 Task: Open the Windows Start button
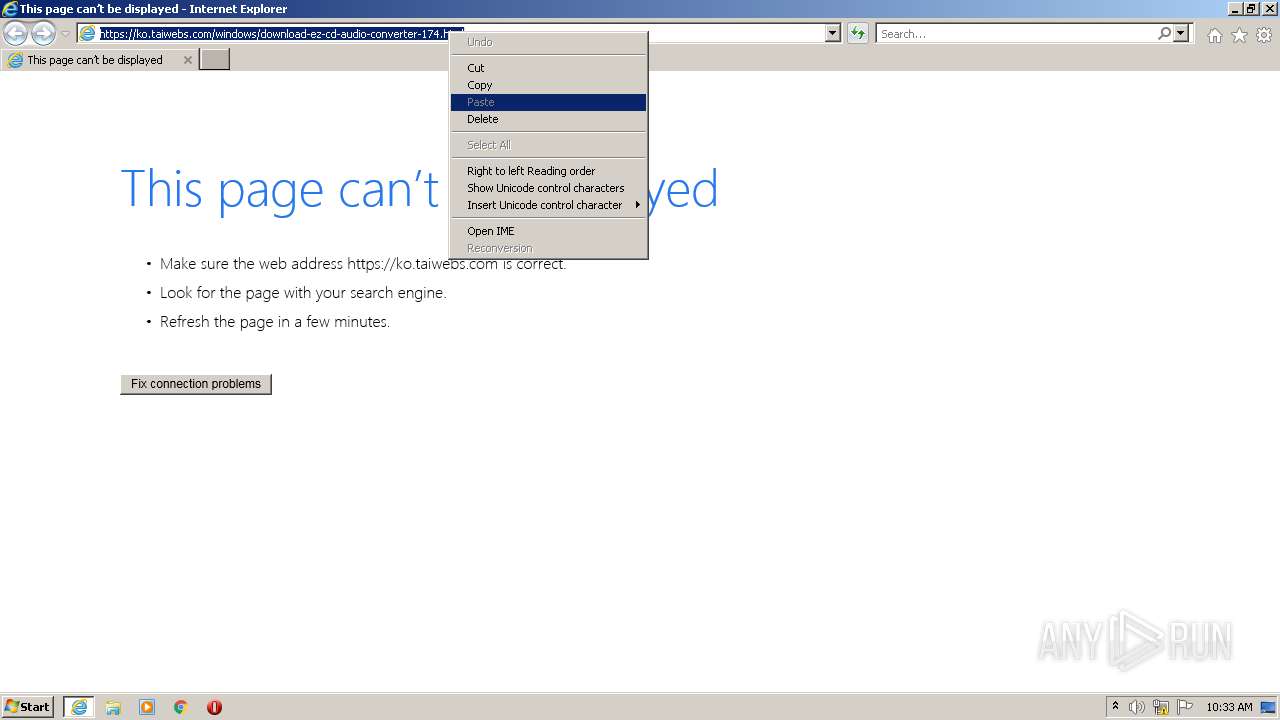coord(28,706)
